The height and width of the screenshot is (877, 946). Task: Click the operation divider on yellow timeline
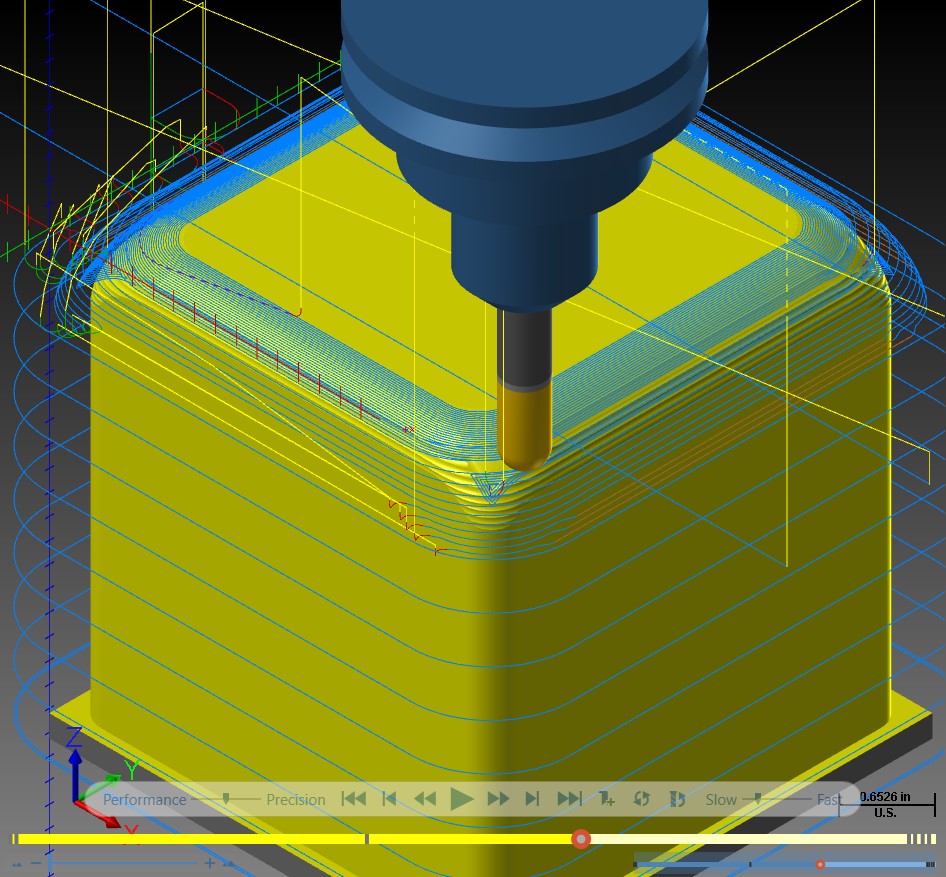366,839
